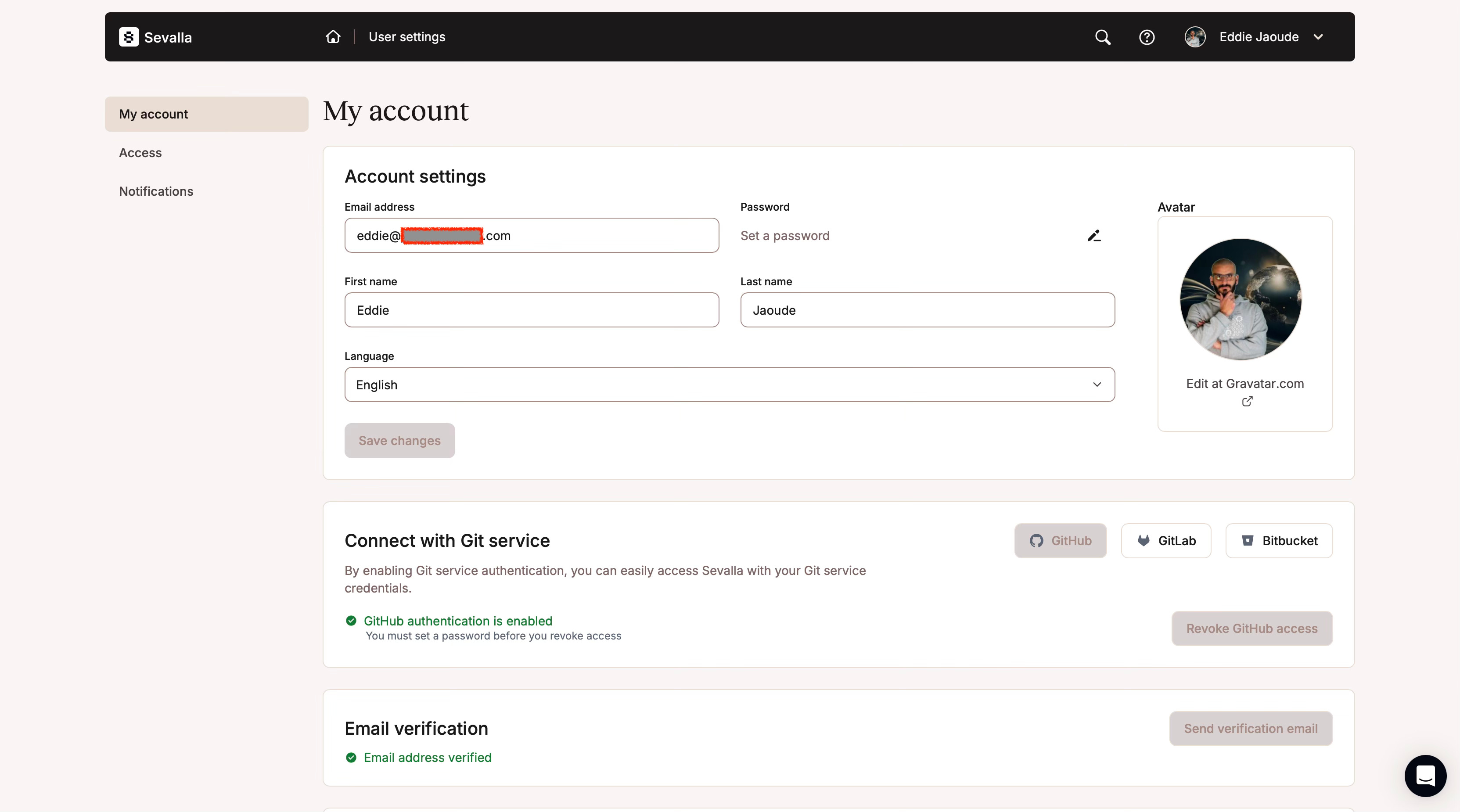Viewport: 1460px width, 812px height.
Task: Click 'You must set a password' note
Action: pos(494,636)
